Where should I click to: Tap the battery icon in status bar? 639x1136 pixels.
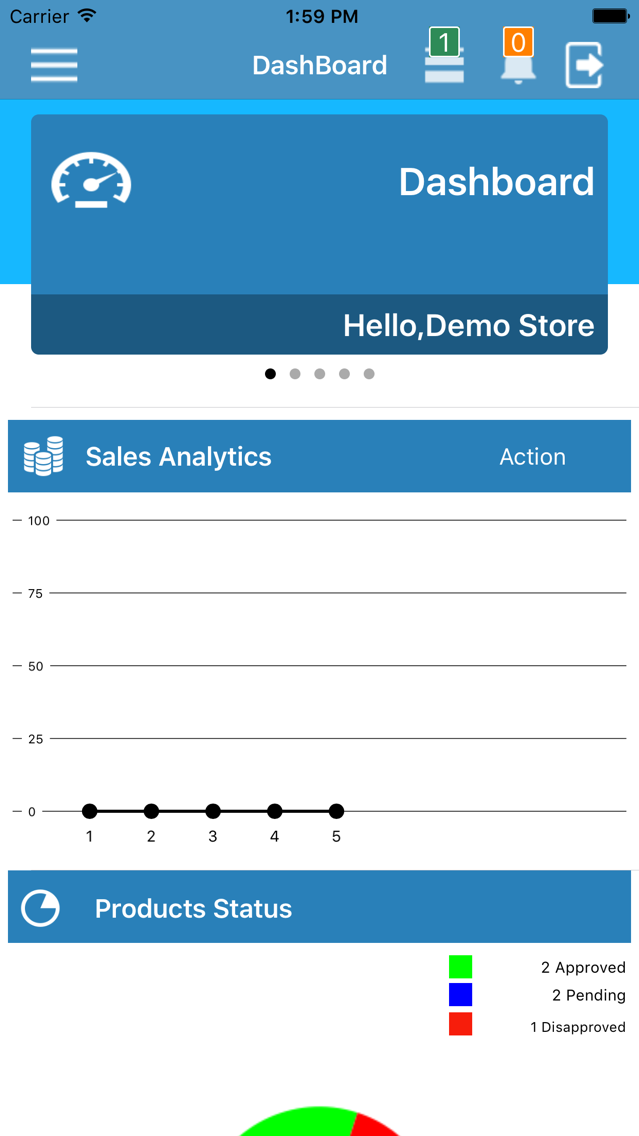pos(610,15)
